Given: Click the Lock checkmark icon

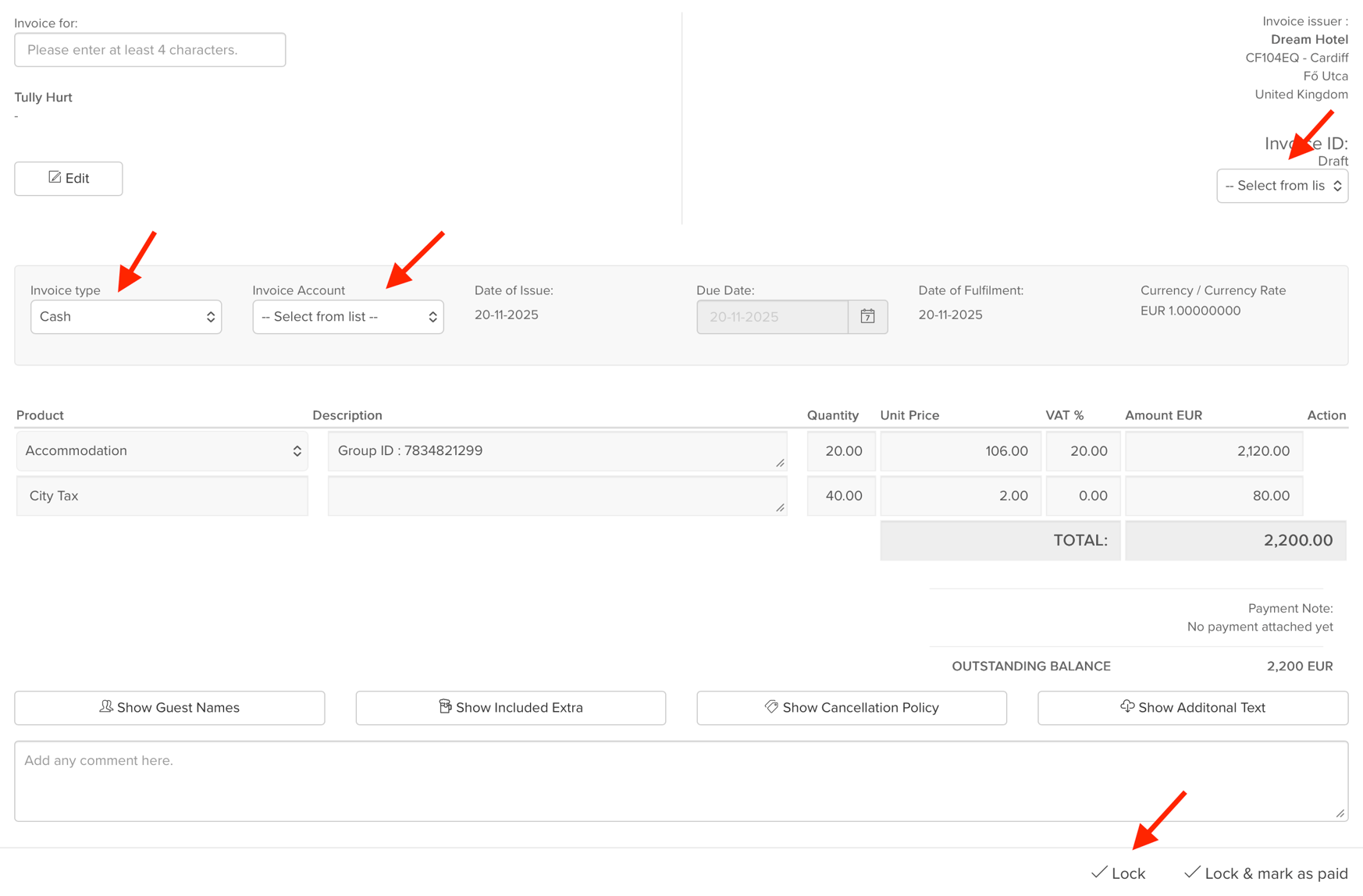Looking at the screenshot, I should coord(1099,873).
